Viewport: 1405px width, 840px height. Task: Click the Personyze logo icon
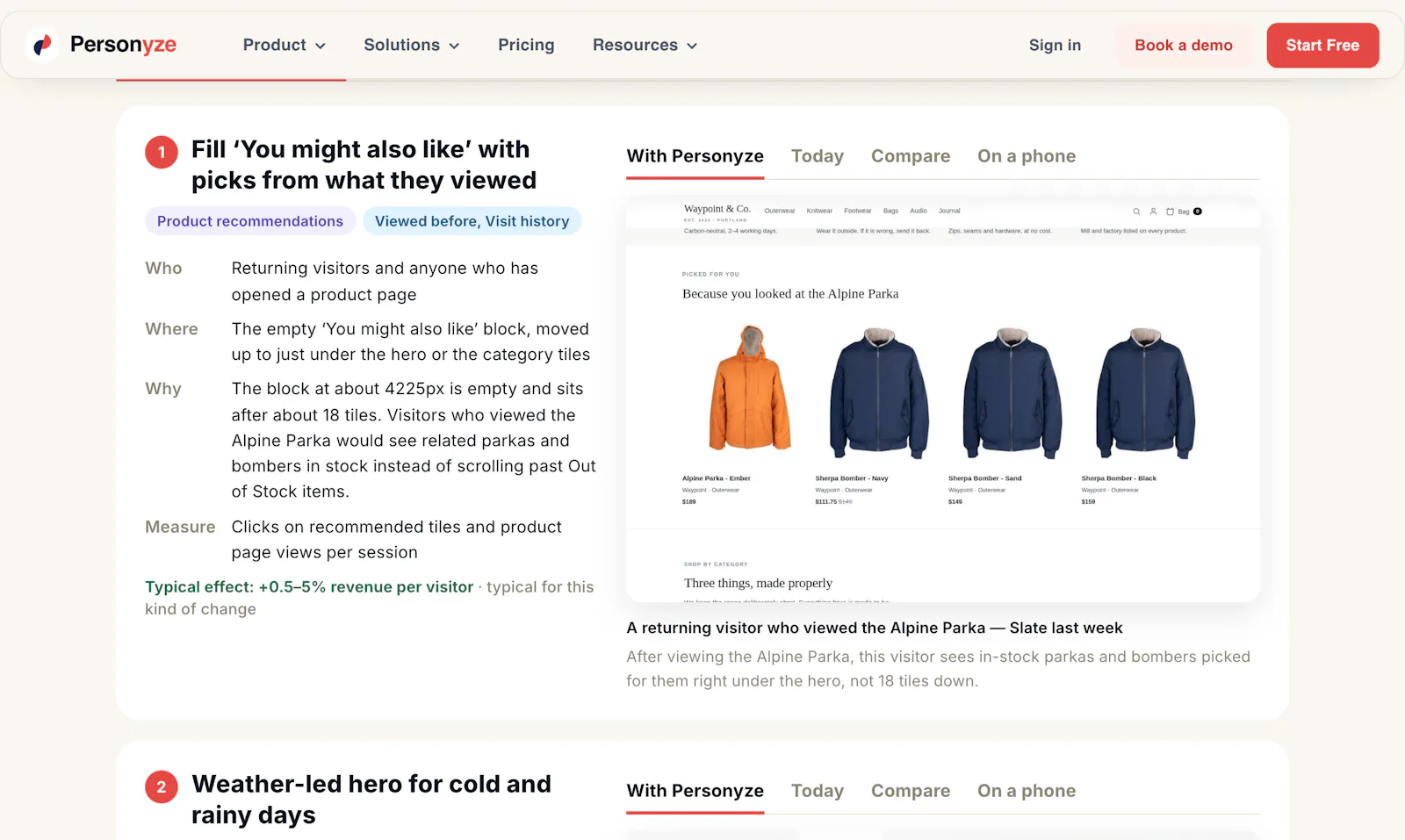coord(41,45)
